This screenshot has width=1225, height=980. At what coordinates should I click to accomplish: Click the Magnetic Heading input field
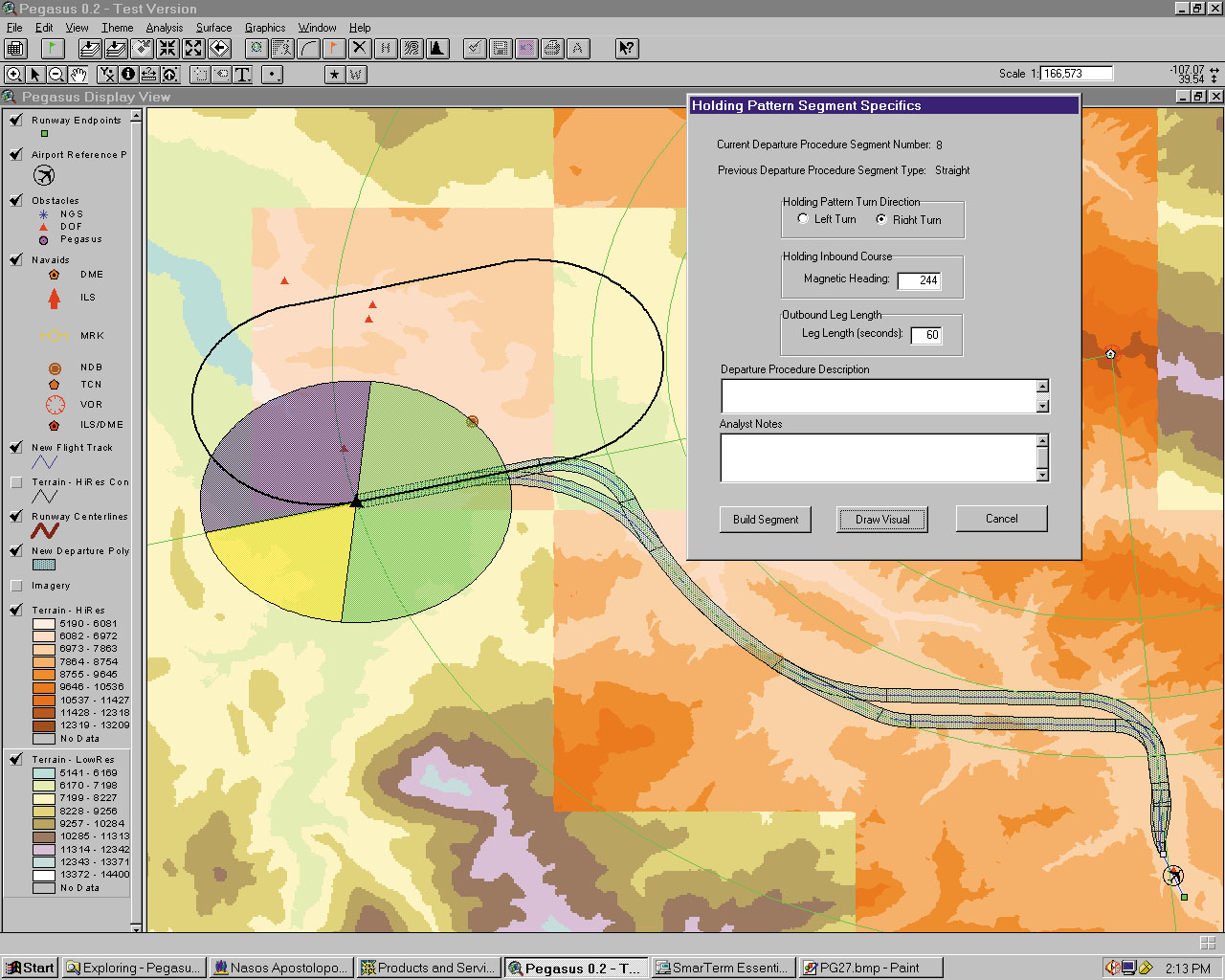920,280
